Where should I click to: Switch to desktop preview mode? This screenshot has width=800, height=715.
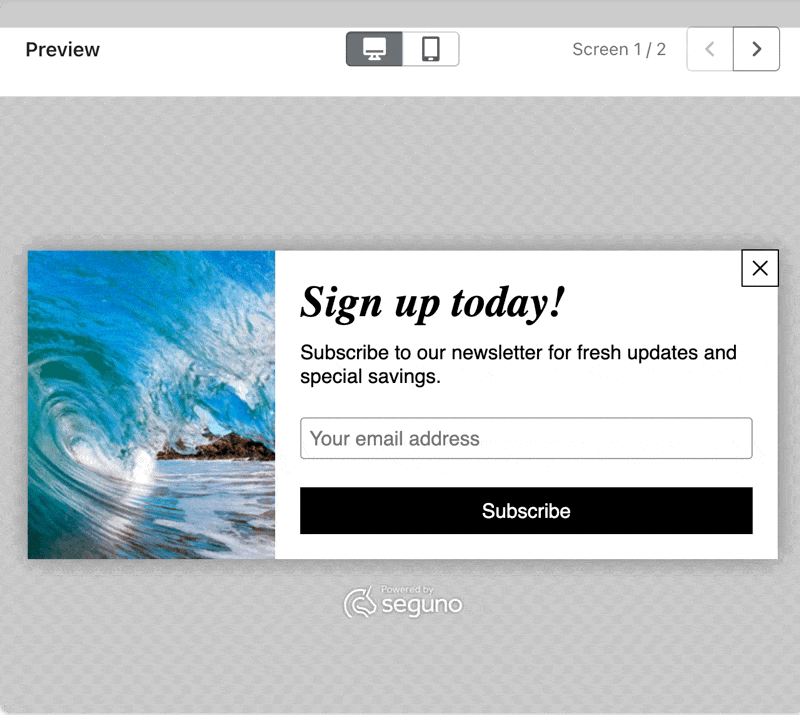click(374, 49)
